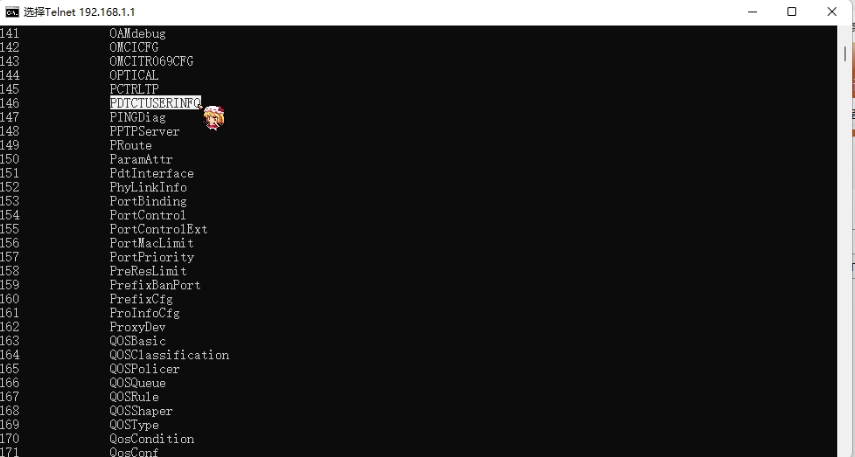This screenshot has width=855, height=457.
Task: Click the highlighted PDTCTUSERINFO entry
Action: pos(155,103)
